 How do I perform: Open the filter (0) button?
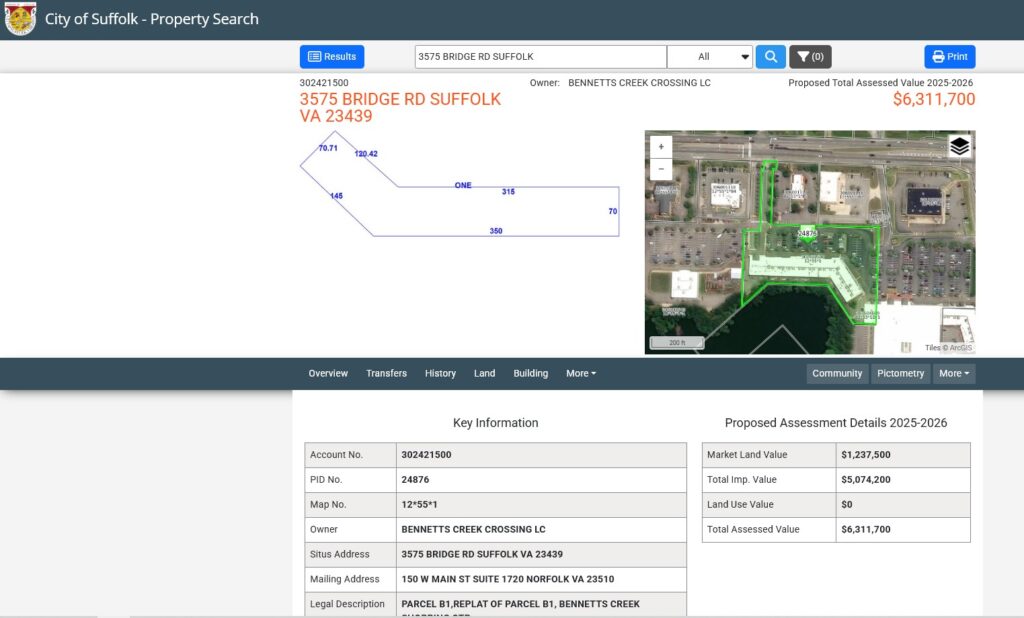click(x=810, y=57)
